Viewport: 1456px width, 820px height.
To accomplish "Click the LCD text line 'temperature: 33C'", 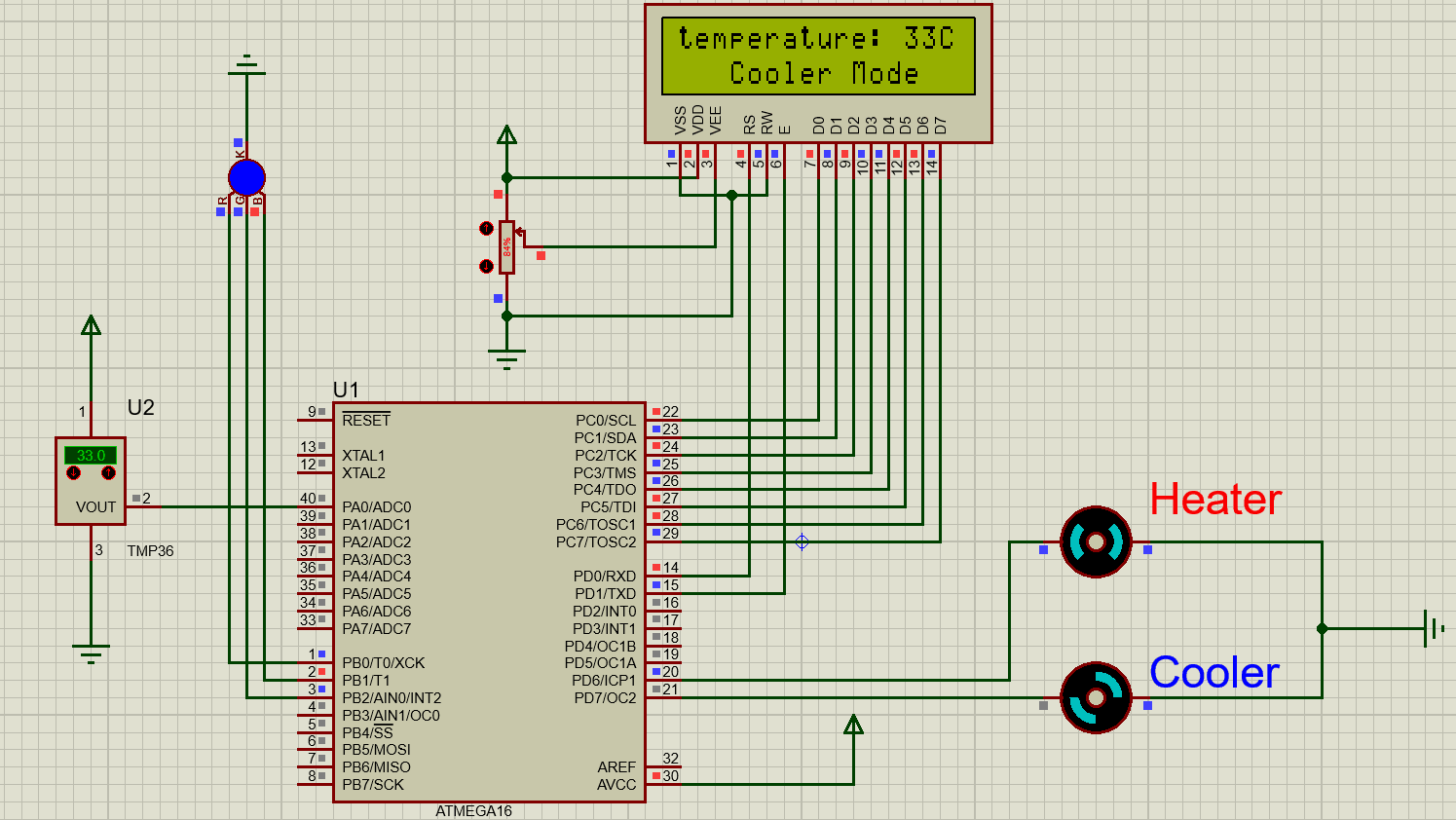I will coord(816,38).
